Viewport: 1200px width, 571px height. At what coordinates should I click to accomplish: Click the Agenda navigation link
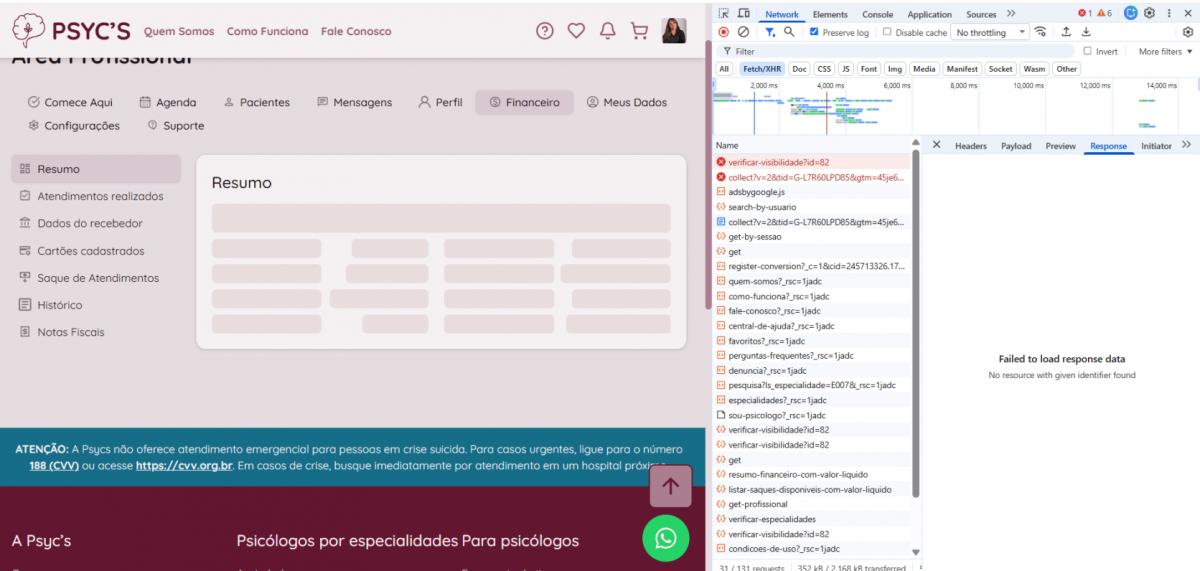(x=167, y=102)
